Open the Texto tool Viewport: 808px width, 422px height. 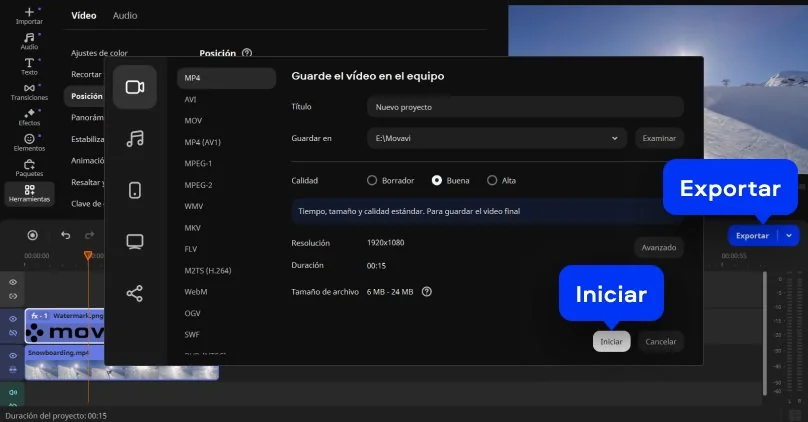[x=29, y=66]
